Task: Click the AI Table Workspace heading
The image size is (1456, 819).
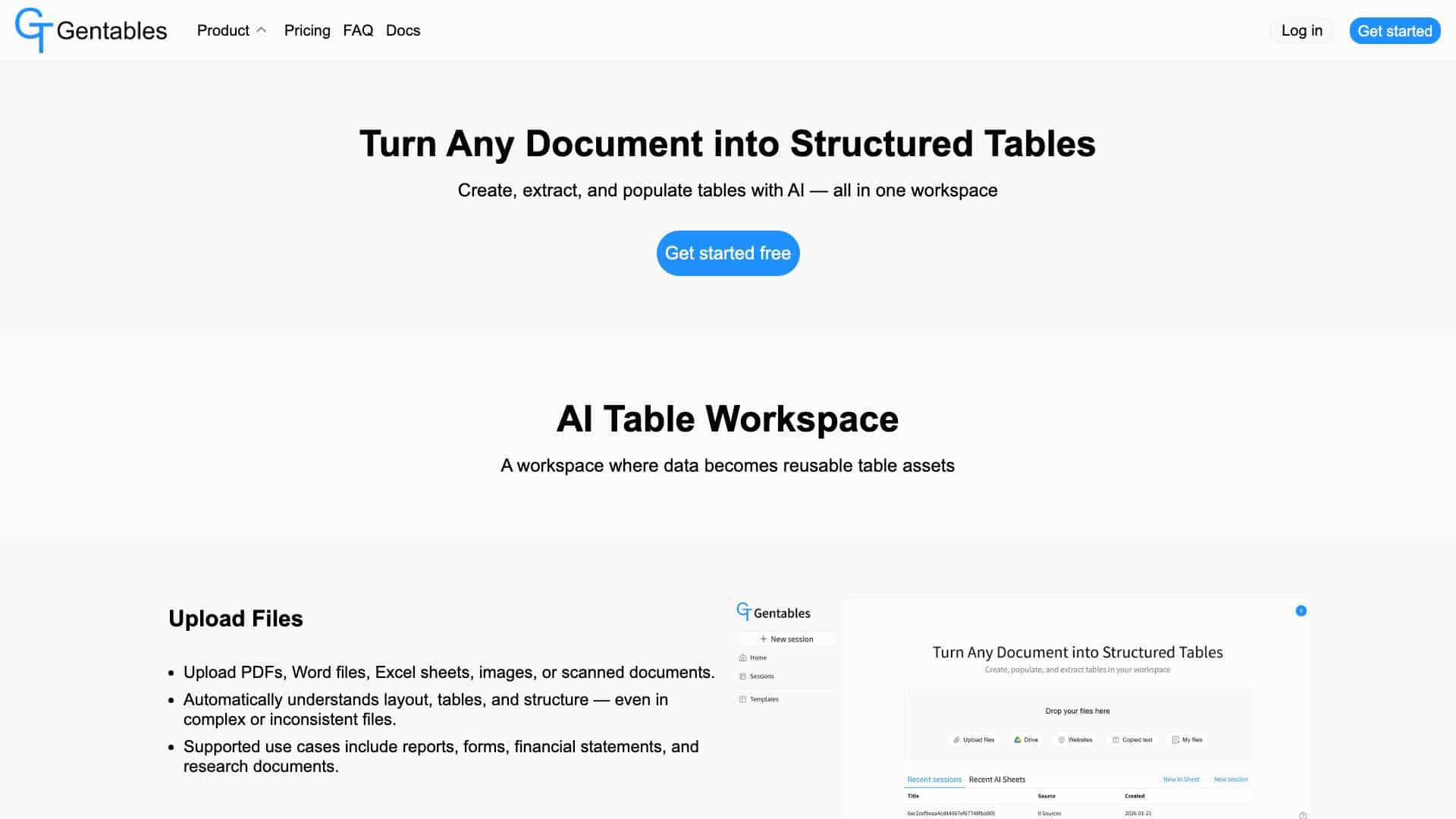Action: coord(728,419)
